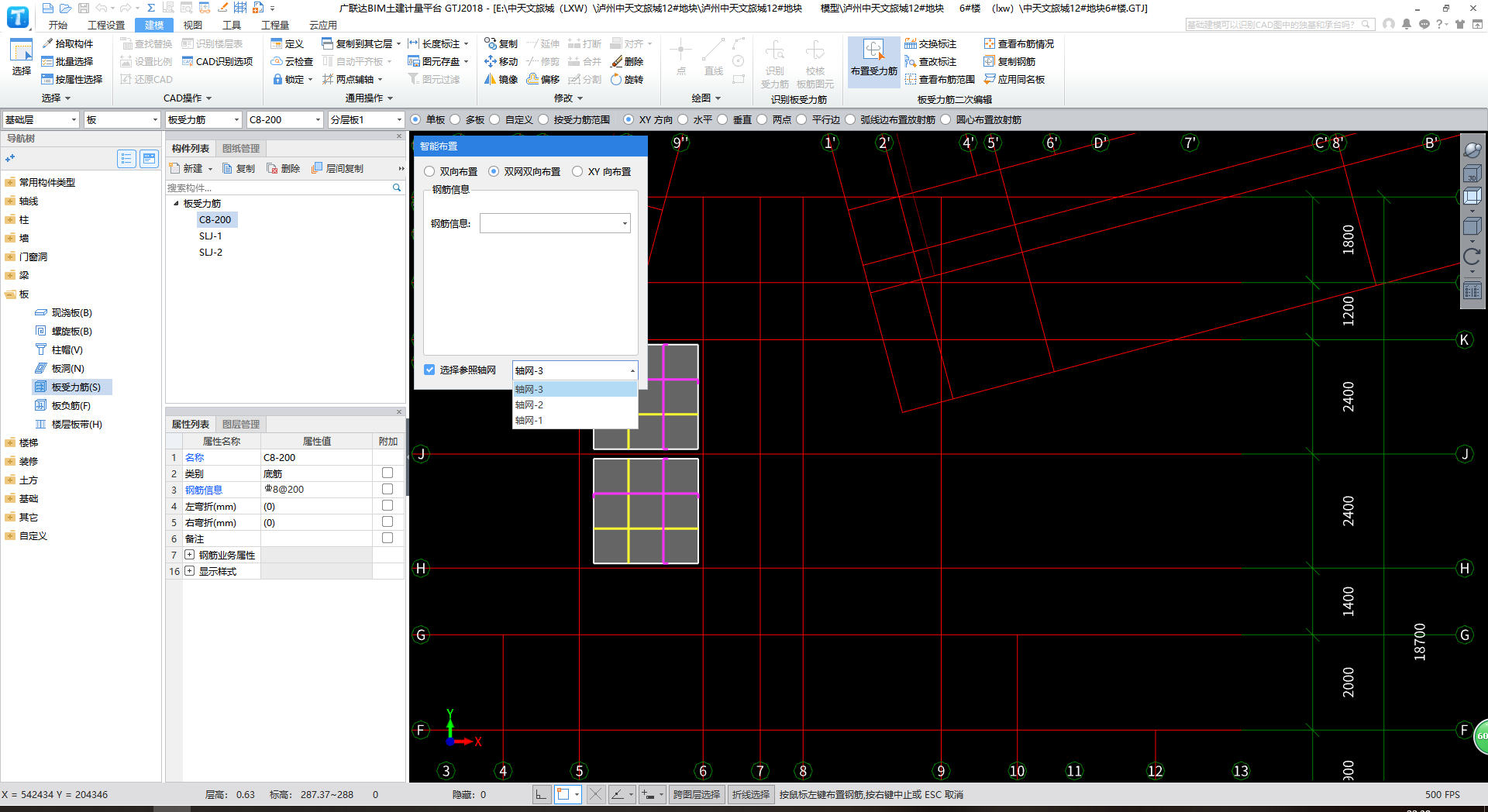Click the 拾取构件 pick component icon
The height and width of the screenshot is (812, 1488).
pyautogui.click(x=48, y=44)
